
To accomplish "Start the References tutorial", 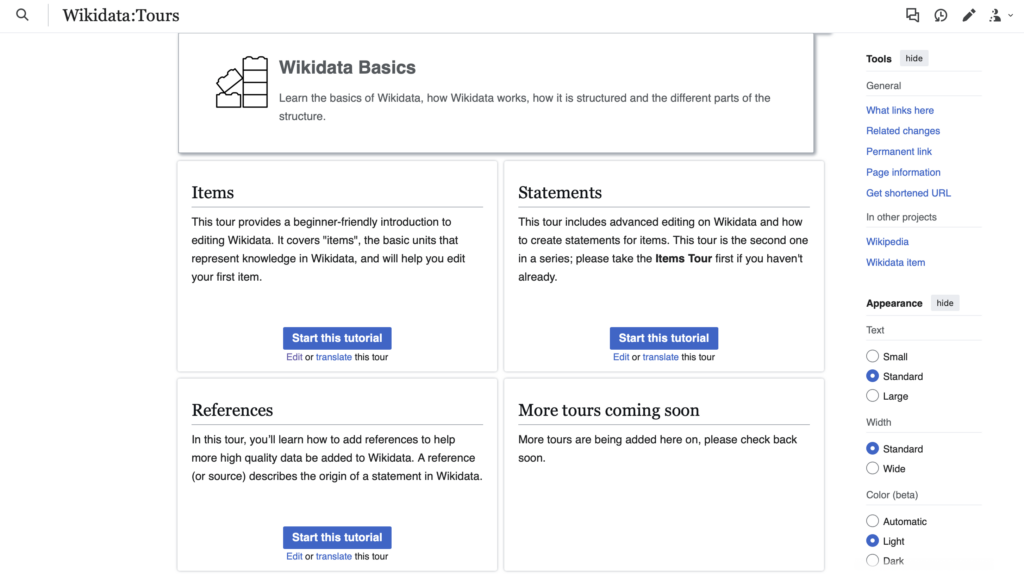I will tap(337, 537).
